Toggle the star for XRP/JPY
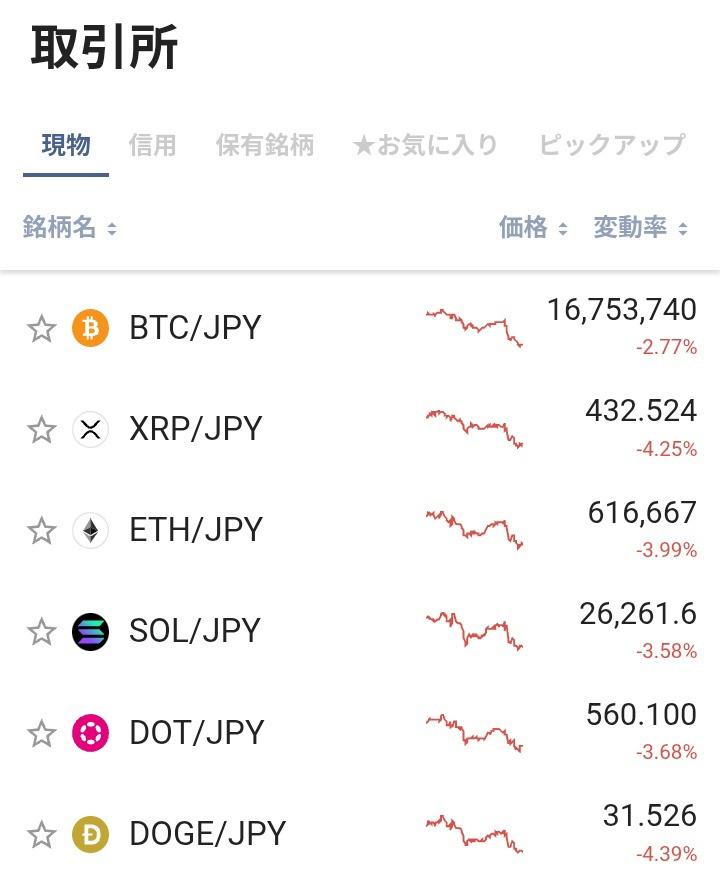720x884 pixels. 42,430
